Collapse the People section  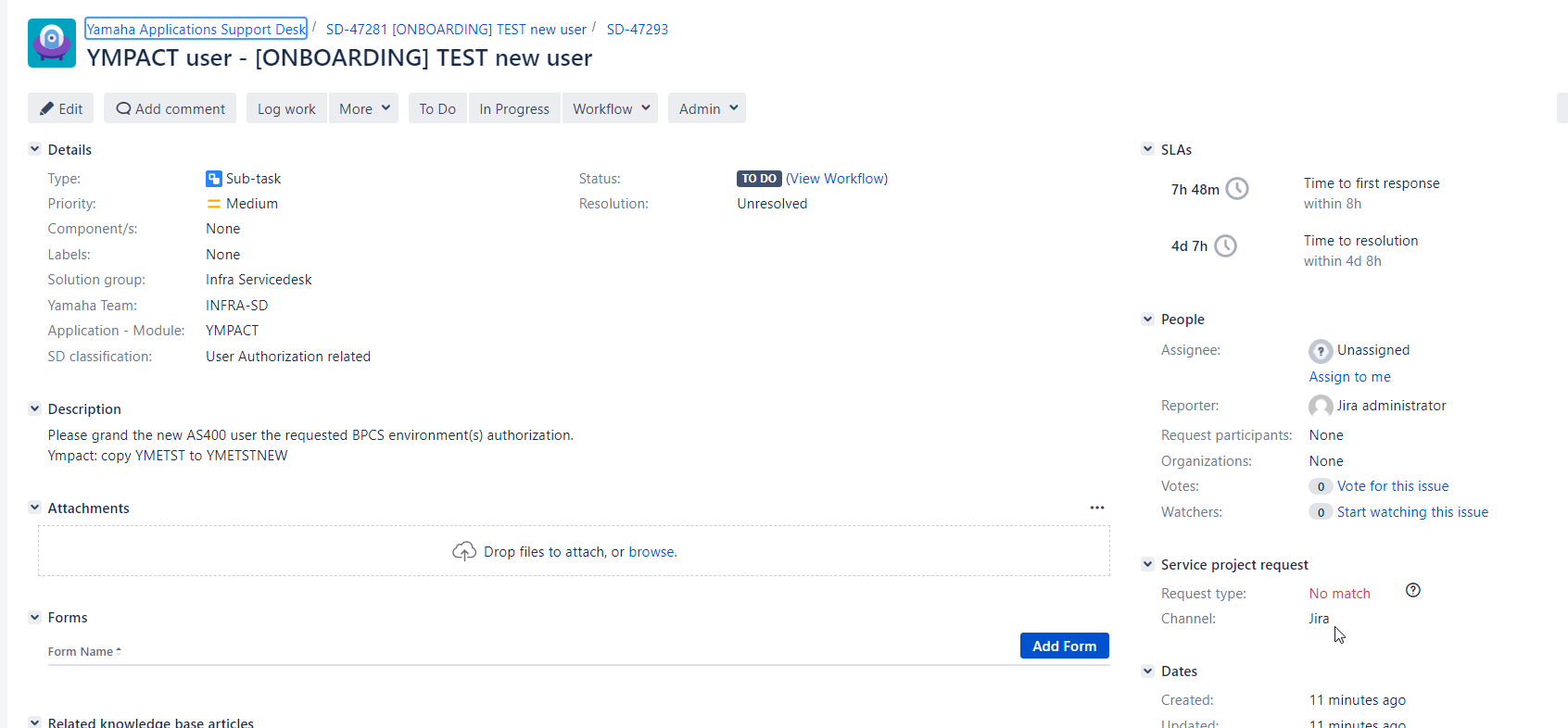click(1147, 319)
